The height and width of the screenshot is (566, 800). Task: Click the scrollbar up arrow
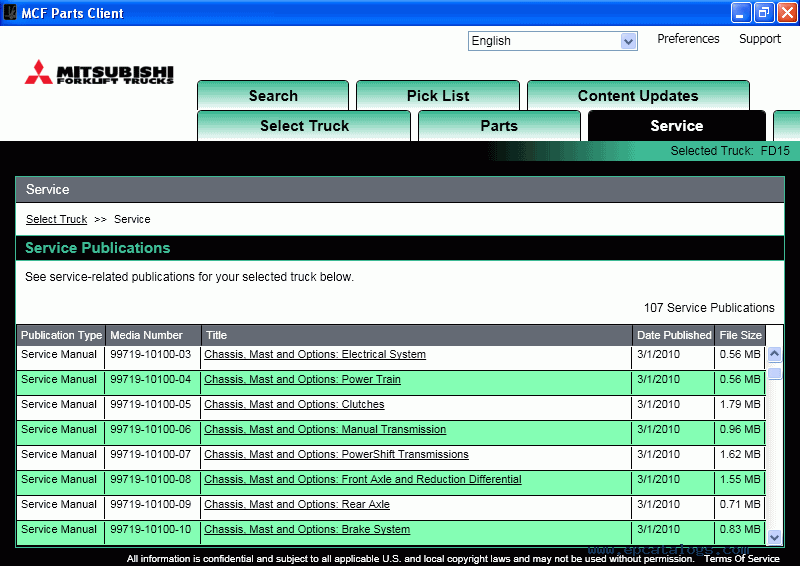coord(774,354)
